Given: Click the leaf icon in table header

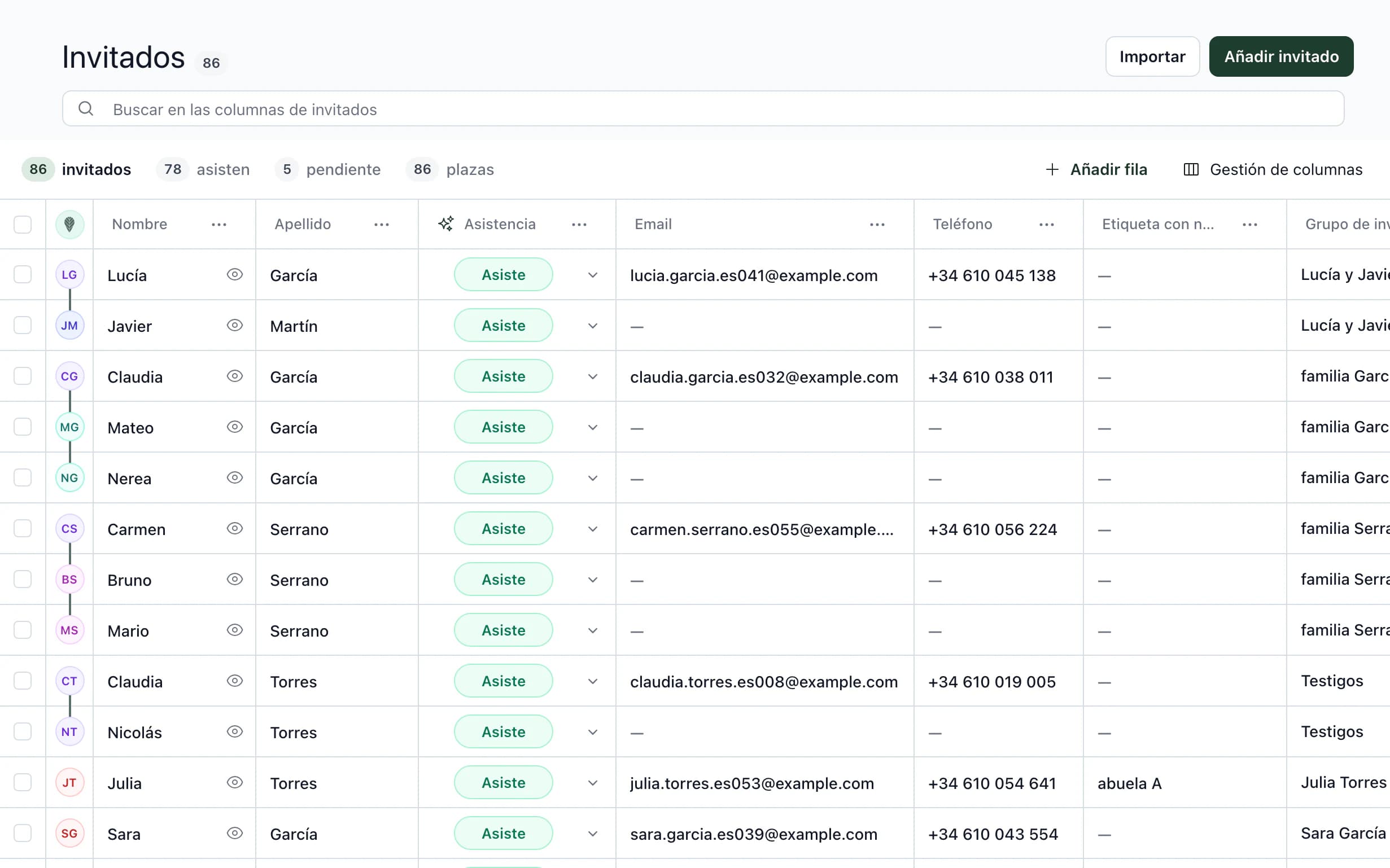Looking at the screenshot, I should click(x=69, y=224).
